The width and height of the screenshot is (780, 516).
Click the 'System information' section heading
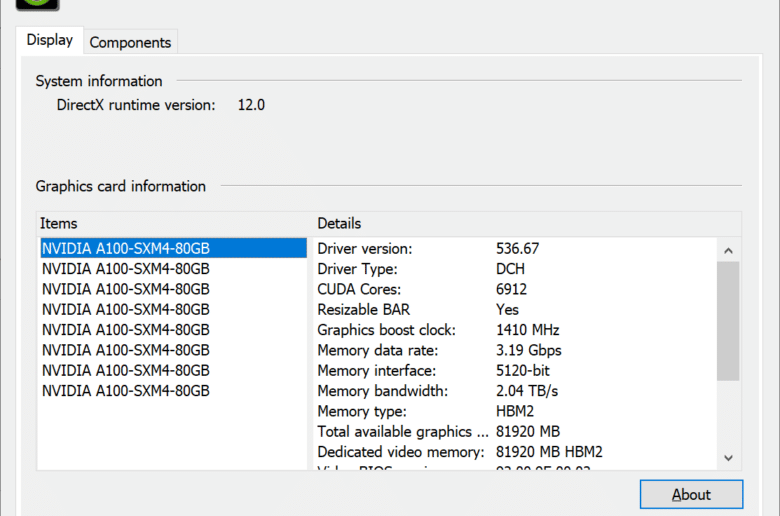tap(99, 81)
